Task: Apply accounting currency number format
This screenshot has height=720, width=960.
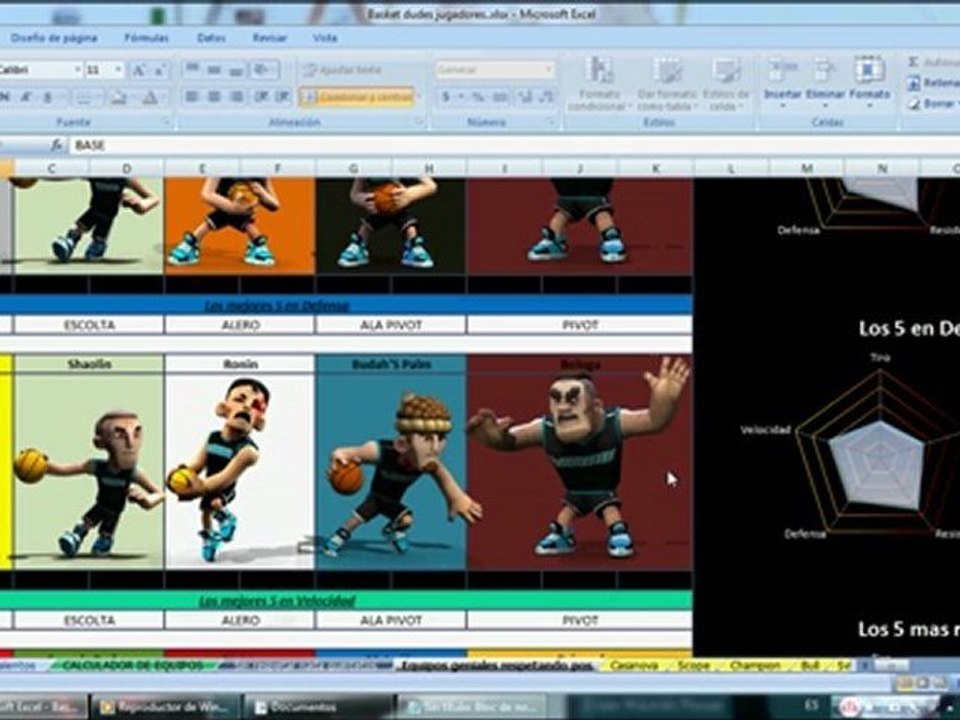Action: [446, 97]
